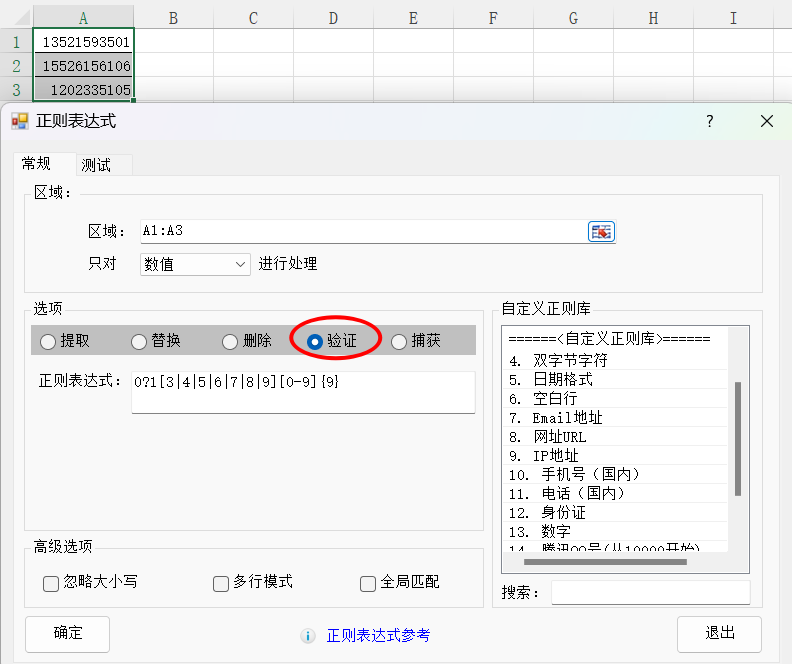Toggle the 多行模式 checkbox
The width and height of the screenshot is (792, 664).
[221, 584]
